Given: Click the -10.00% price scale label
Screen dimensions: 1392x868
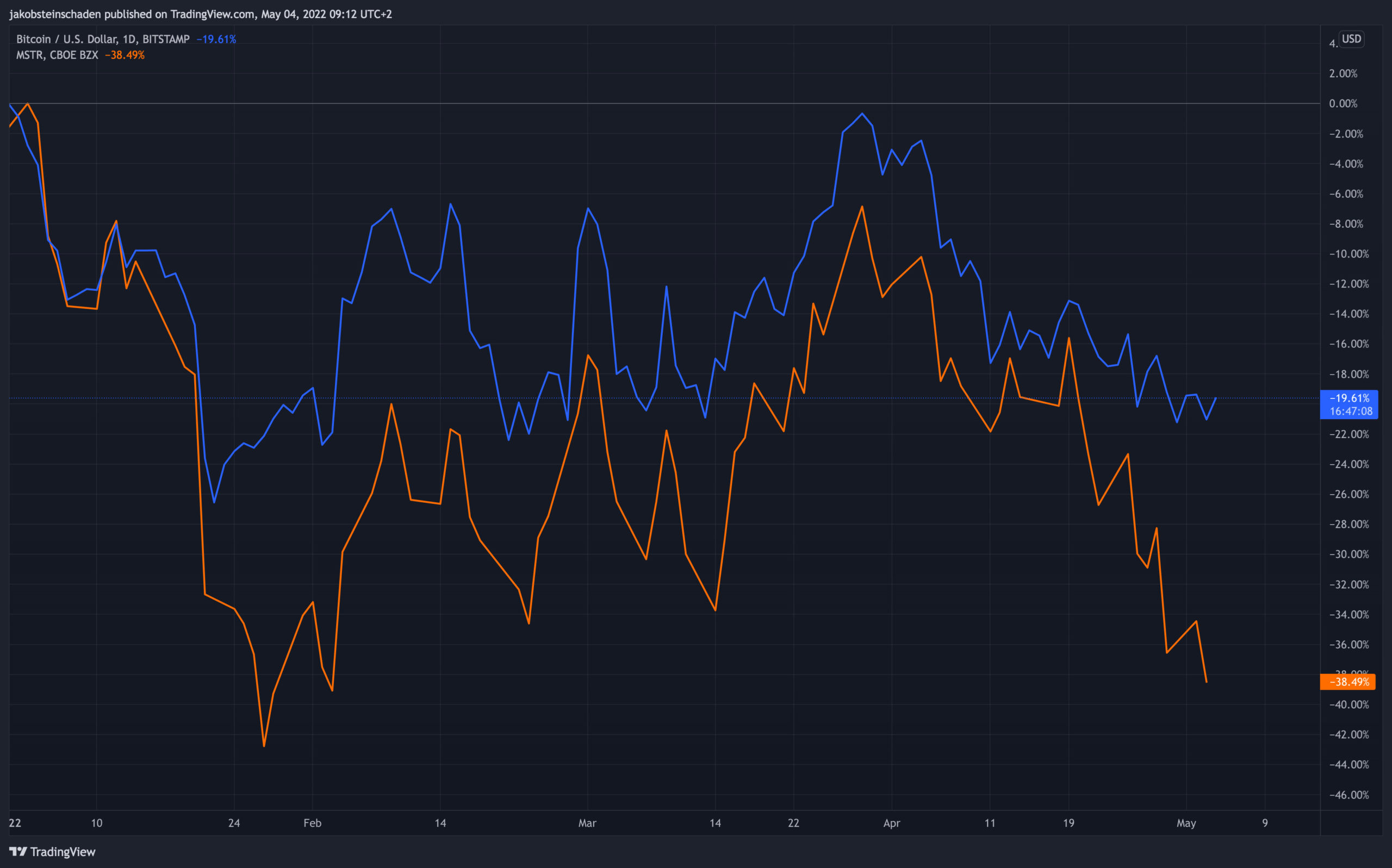Looking at the screenshot, I should click(x=1348, y=254).
